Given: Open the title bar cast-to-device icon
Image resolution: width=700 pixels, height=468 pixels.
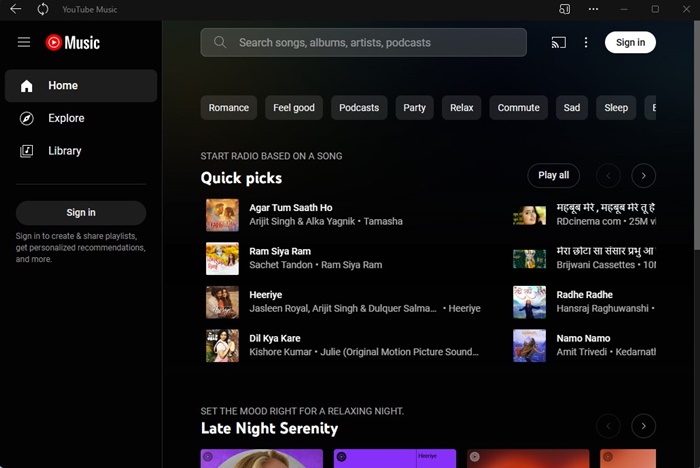Looking at the screenshot, I should 564,9.
